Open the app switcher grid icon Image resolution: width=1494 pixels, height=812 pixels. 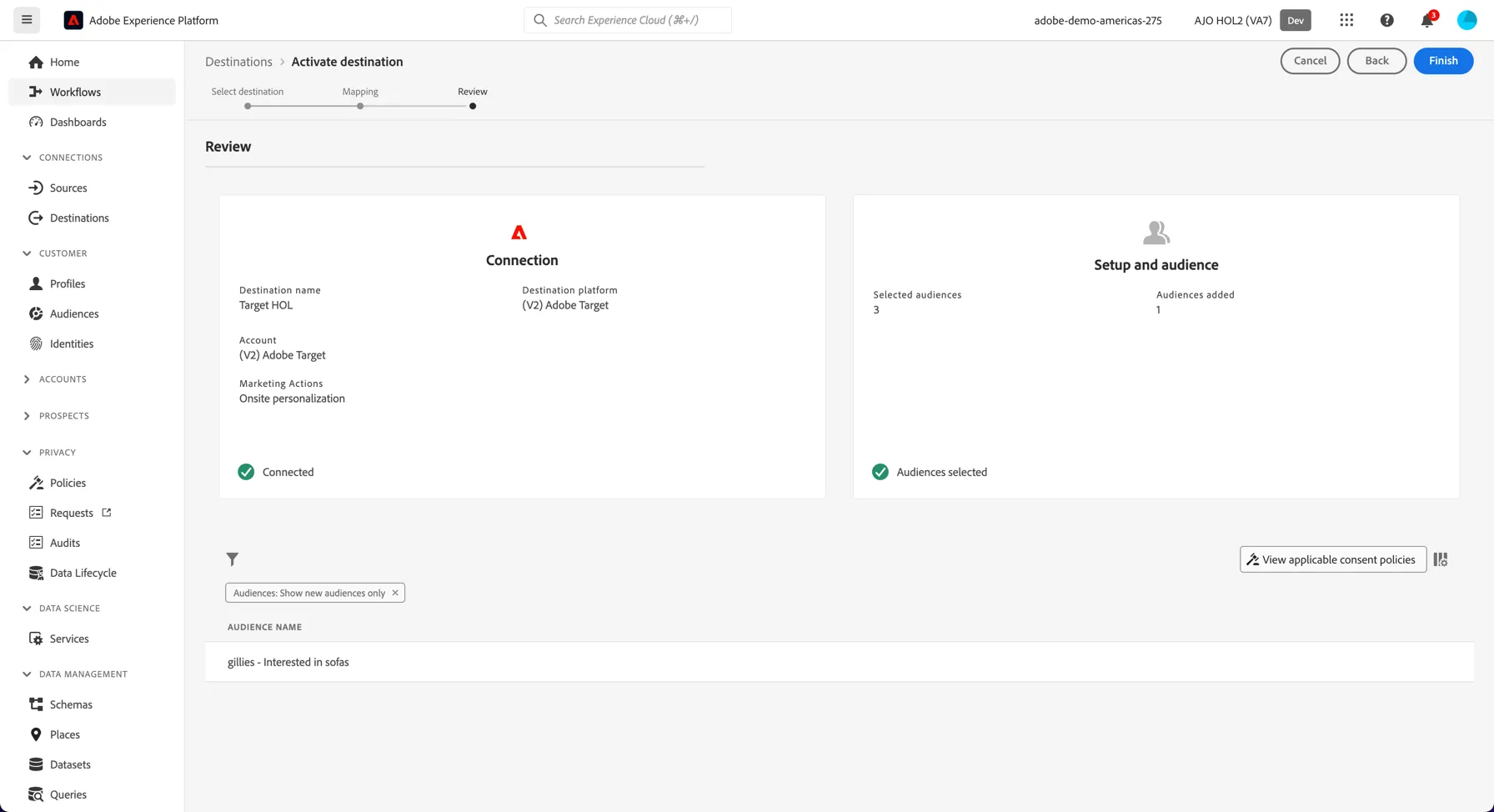point(1346,20)
